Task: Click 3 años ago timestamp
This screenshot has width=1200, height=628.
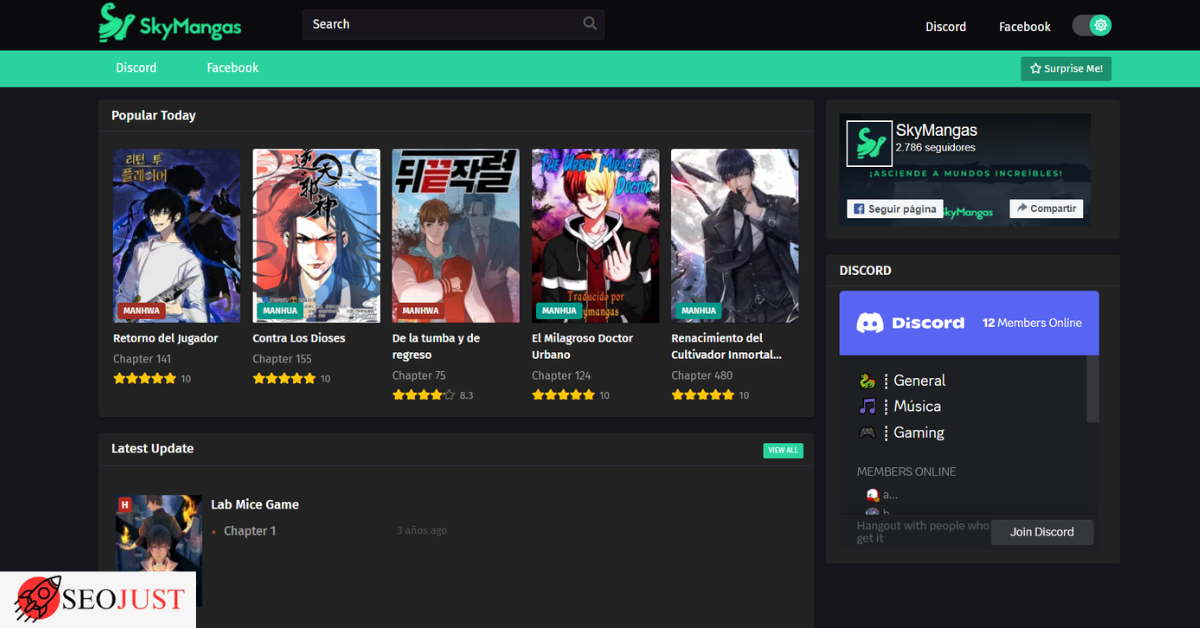Action: coord(422,531)
